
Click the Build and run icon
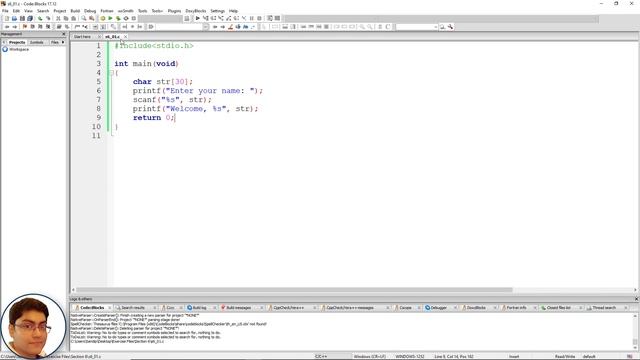118,18
